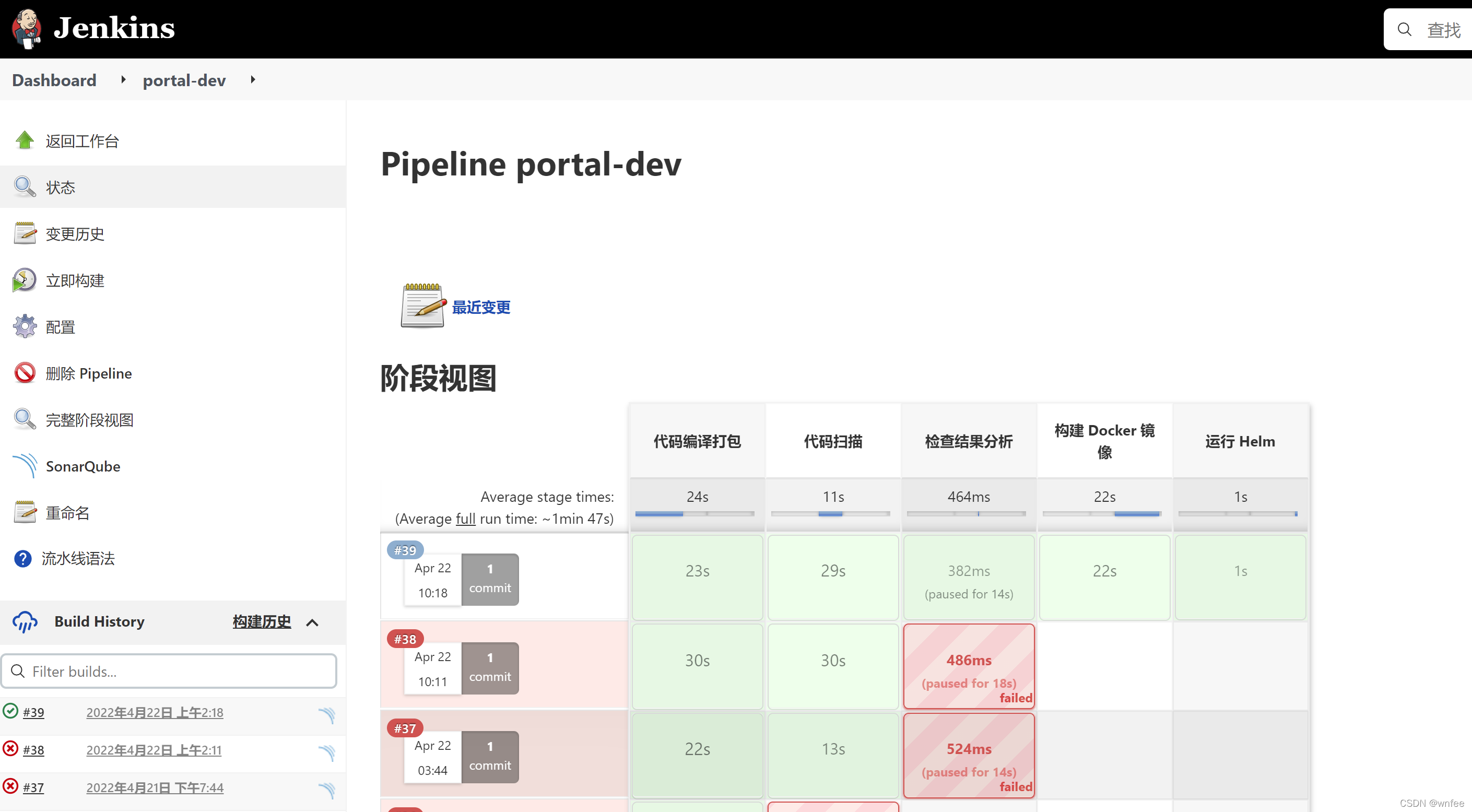Open the 完整阶段视图 view
Image resolution: width=1472 pixels, height=812 pixels.
90,419
